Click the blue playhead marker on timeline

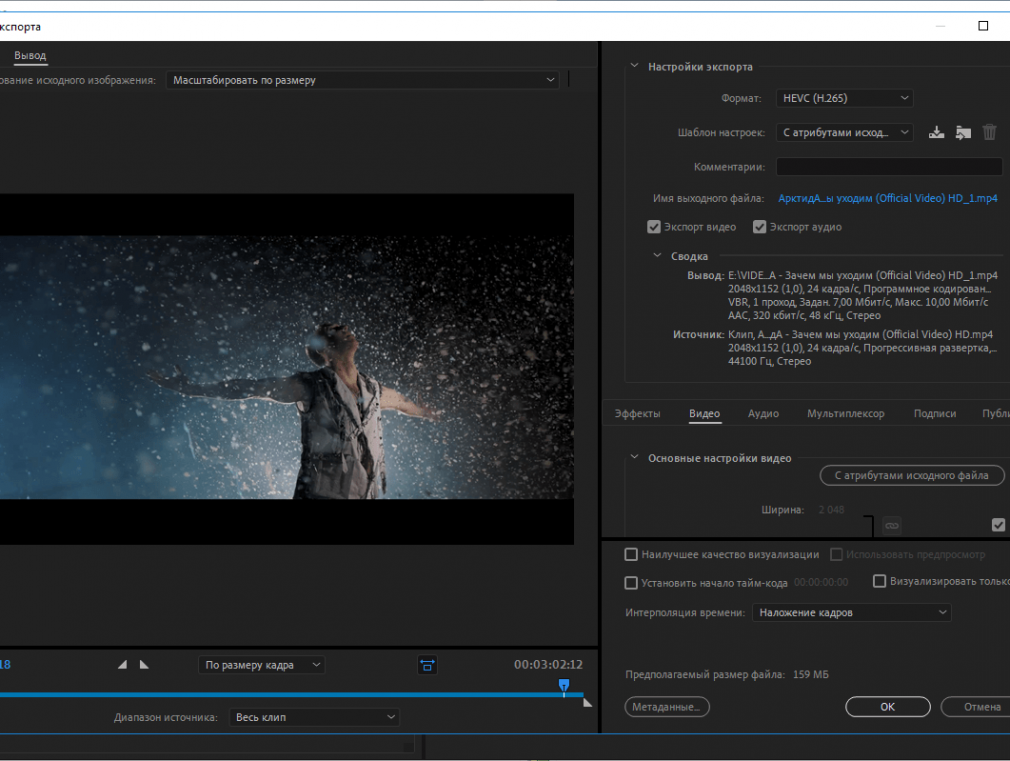(x=564, y=686)
